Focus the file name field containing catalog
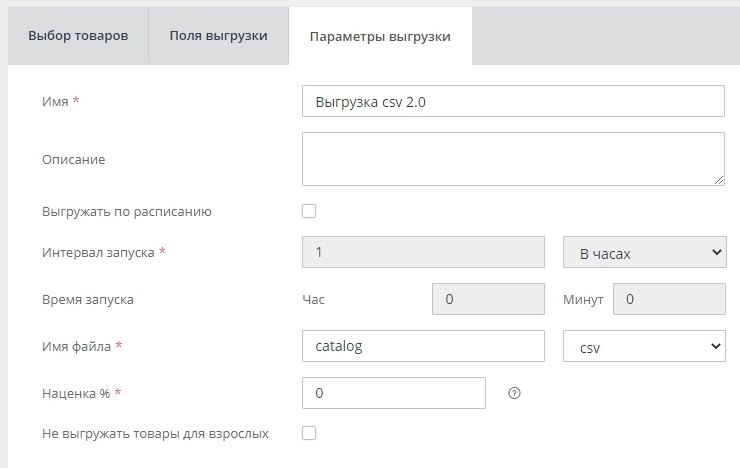 click(x=422, y=346)
